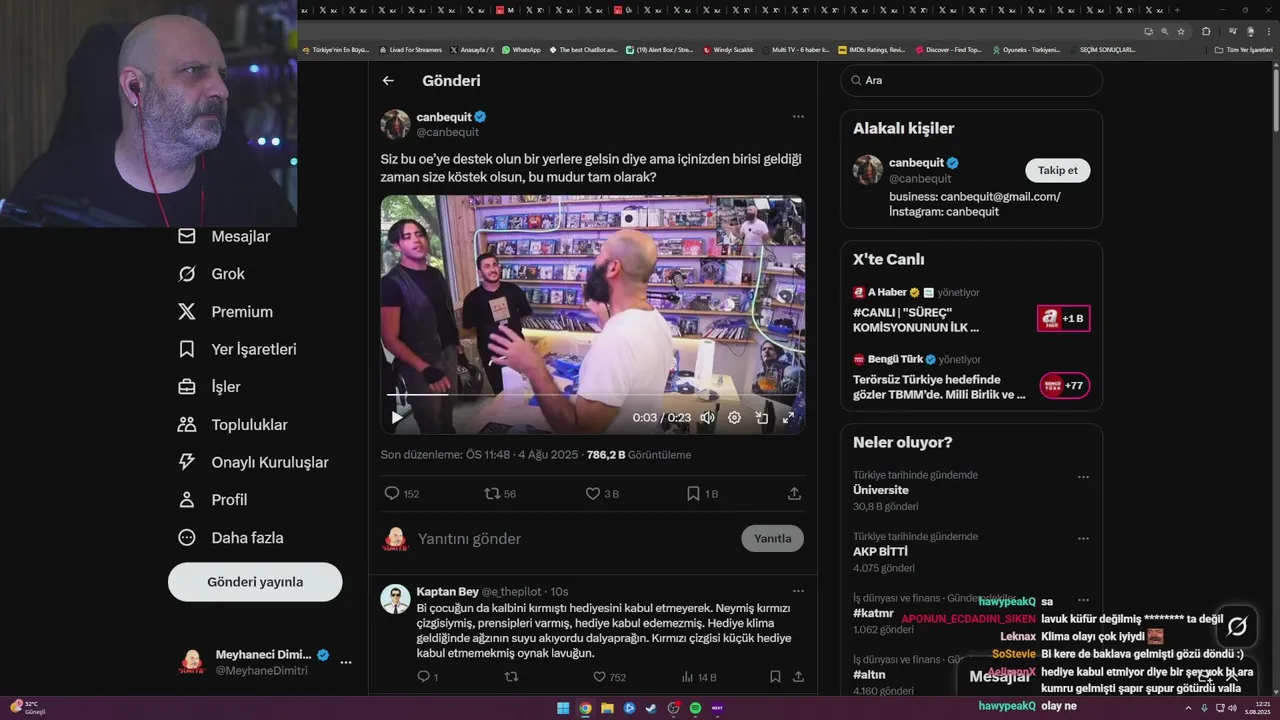Open the İşler section
Screen dimensions: 1280x720
[209, 387]
